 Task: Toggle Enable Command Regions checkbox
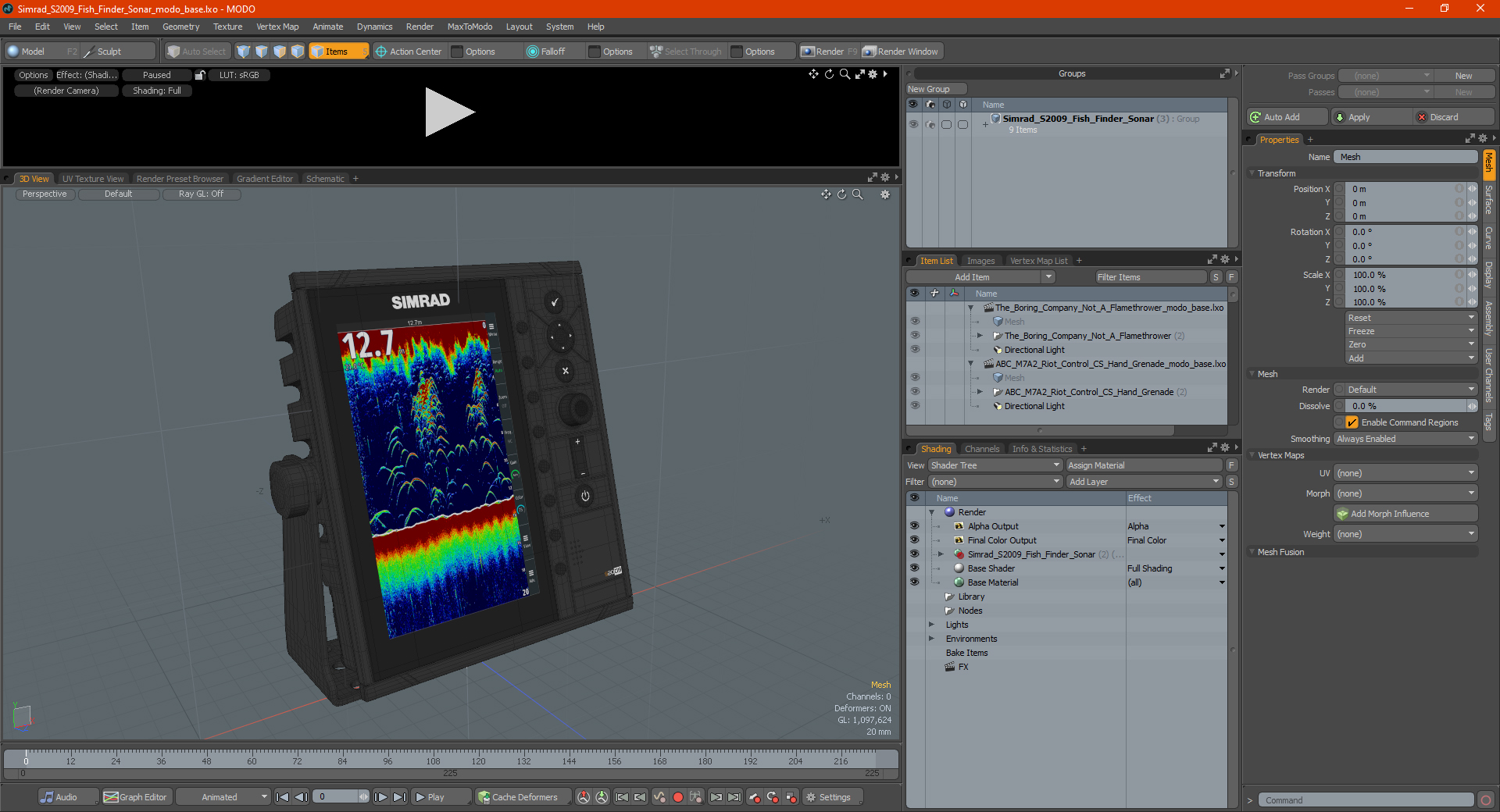point(1352,422)
